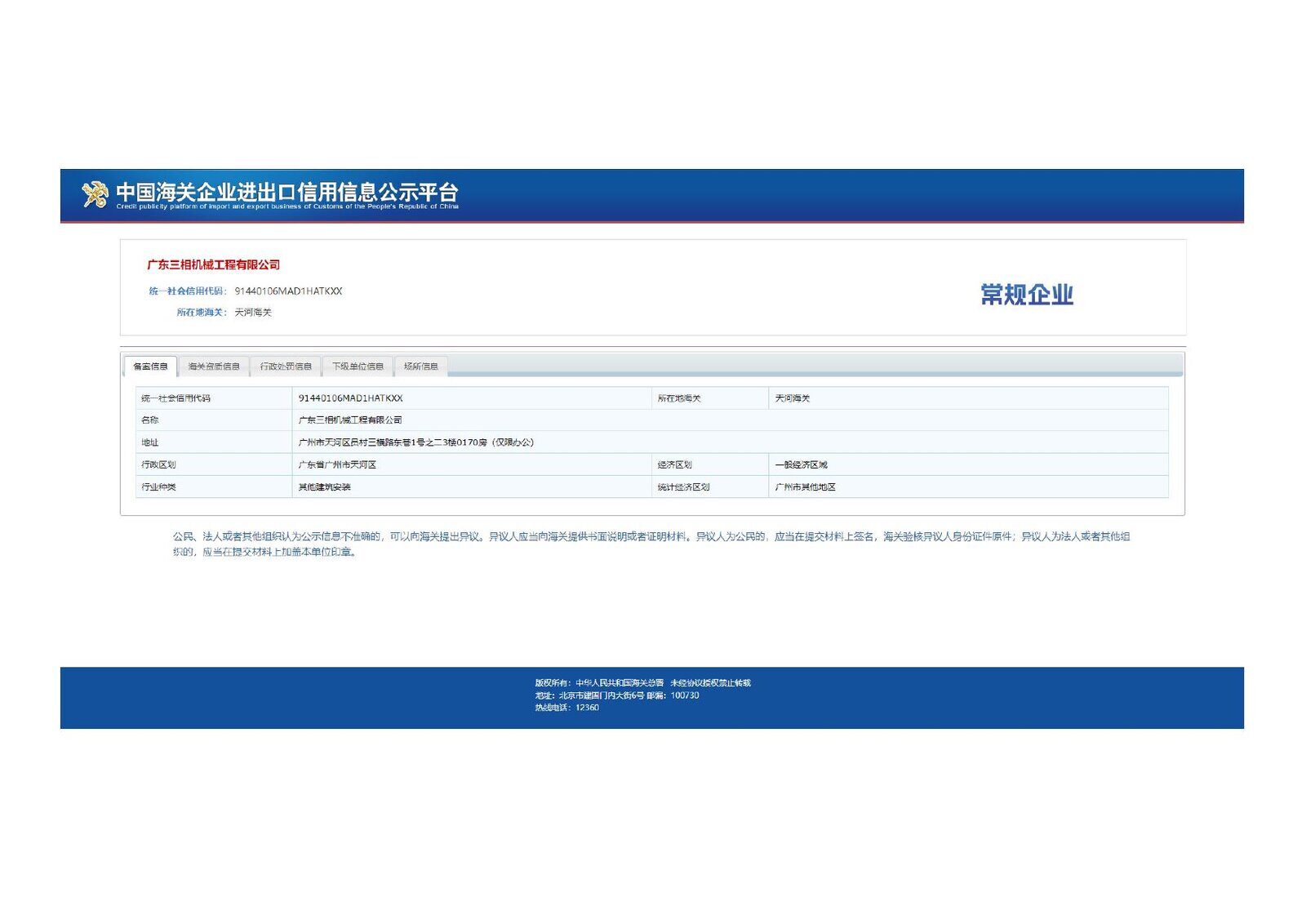The height and width of the screenshot is (924, 1306).
Task: Click the 经济区划 label
Action: coord(674,464)
